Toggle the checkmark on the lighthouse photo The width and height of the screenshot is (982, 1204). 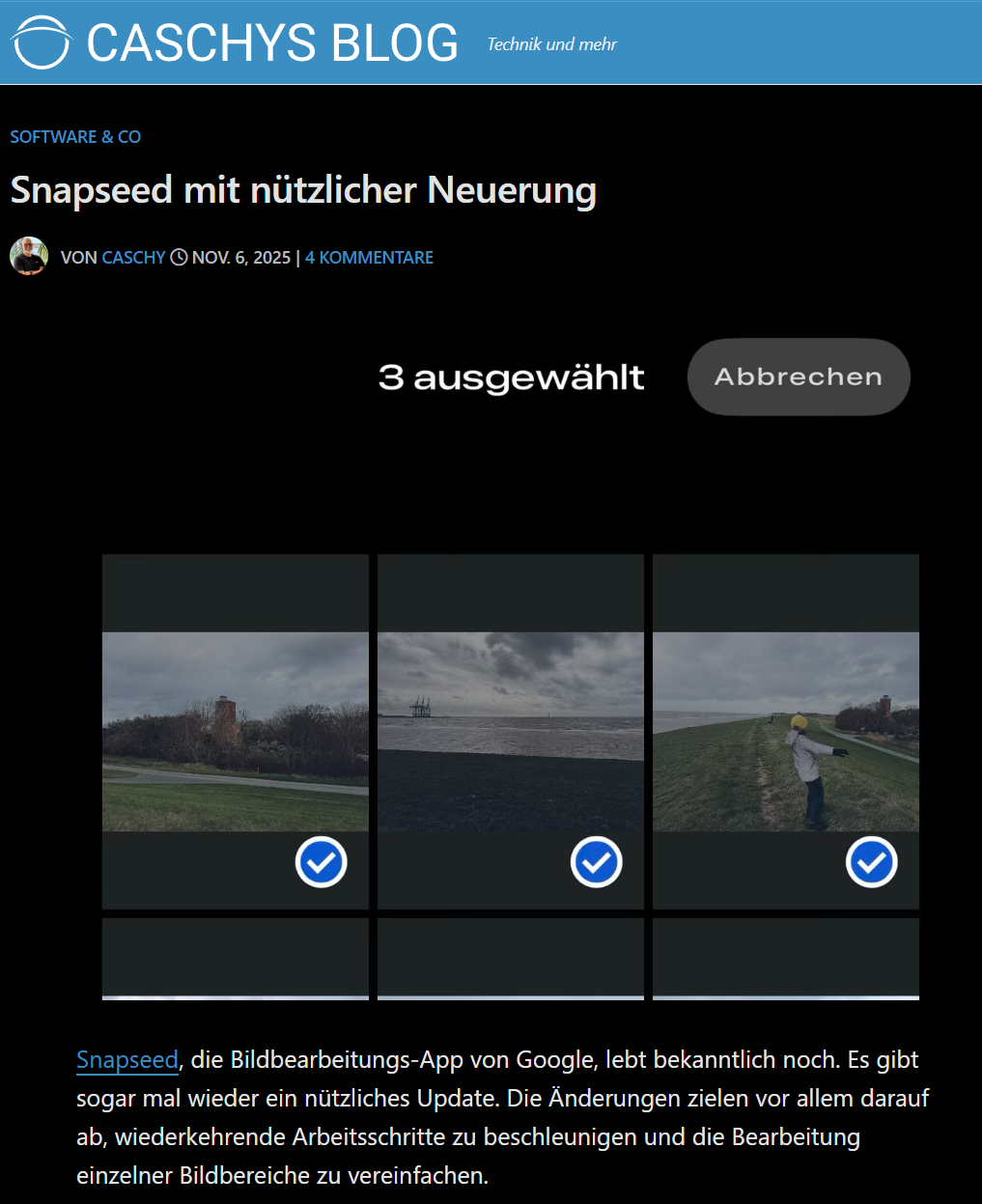coord(321,862)
